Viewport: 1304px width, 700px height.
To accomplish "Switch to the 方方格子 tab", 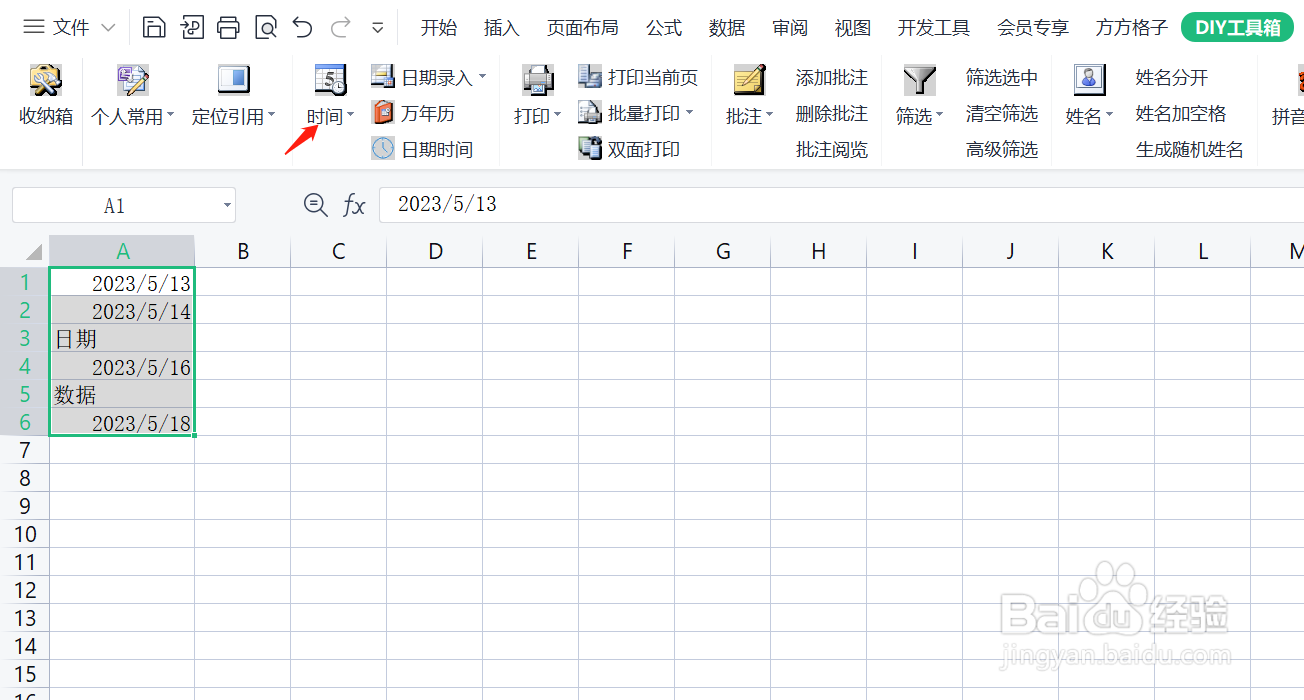I will coord(1131,28).
